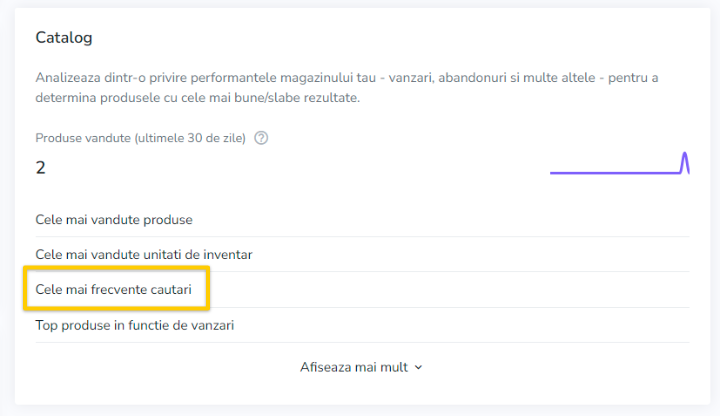Click the sold products count number 2

[x=40, y=168]
